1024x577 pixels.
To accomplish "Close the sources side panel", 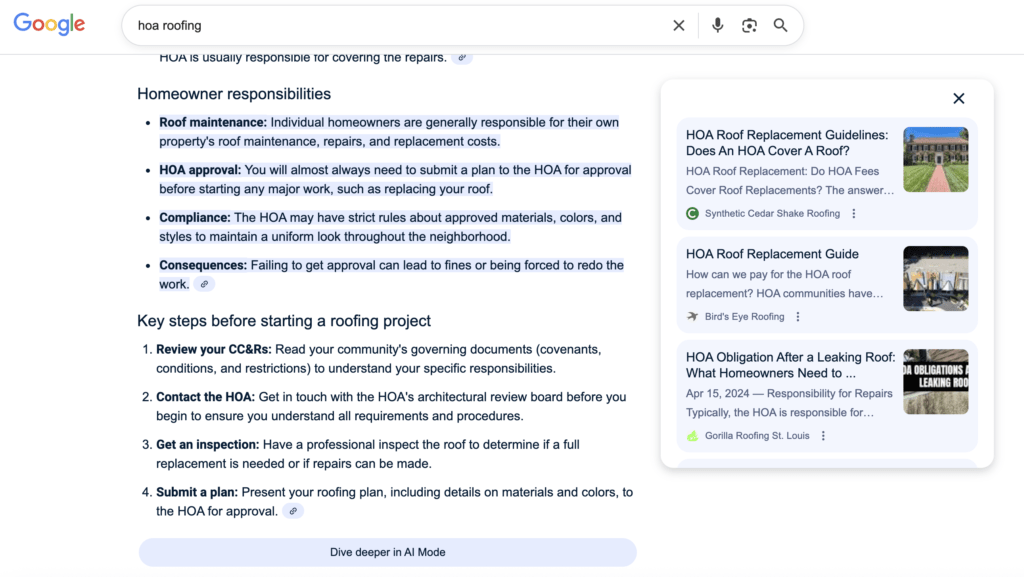I will [x=958, y=98].
